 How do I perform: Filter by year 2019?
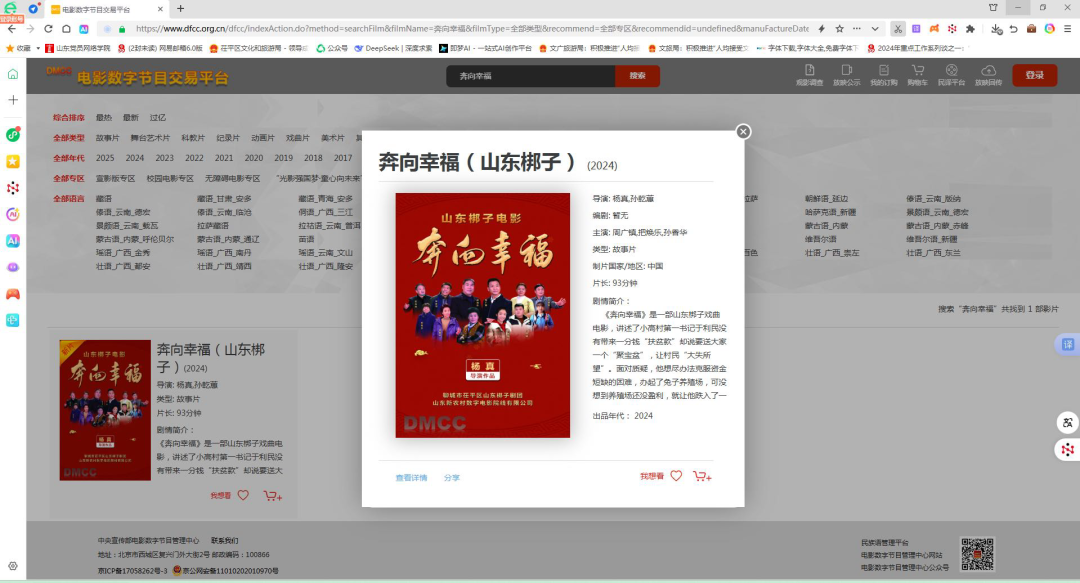coord(284,158)
